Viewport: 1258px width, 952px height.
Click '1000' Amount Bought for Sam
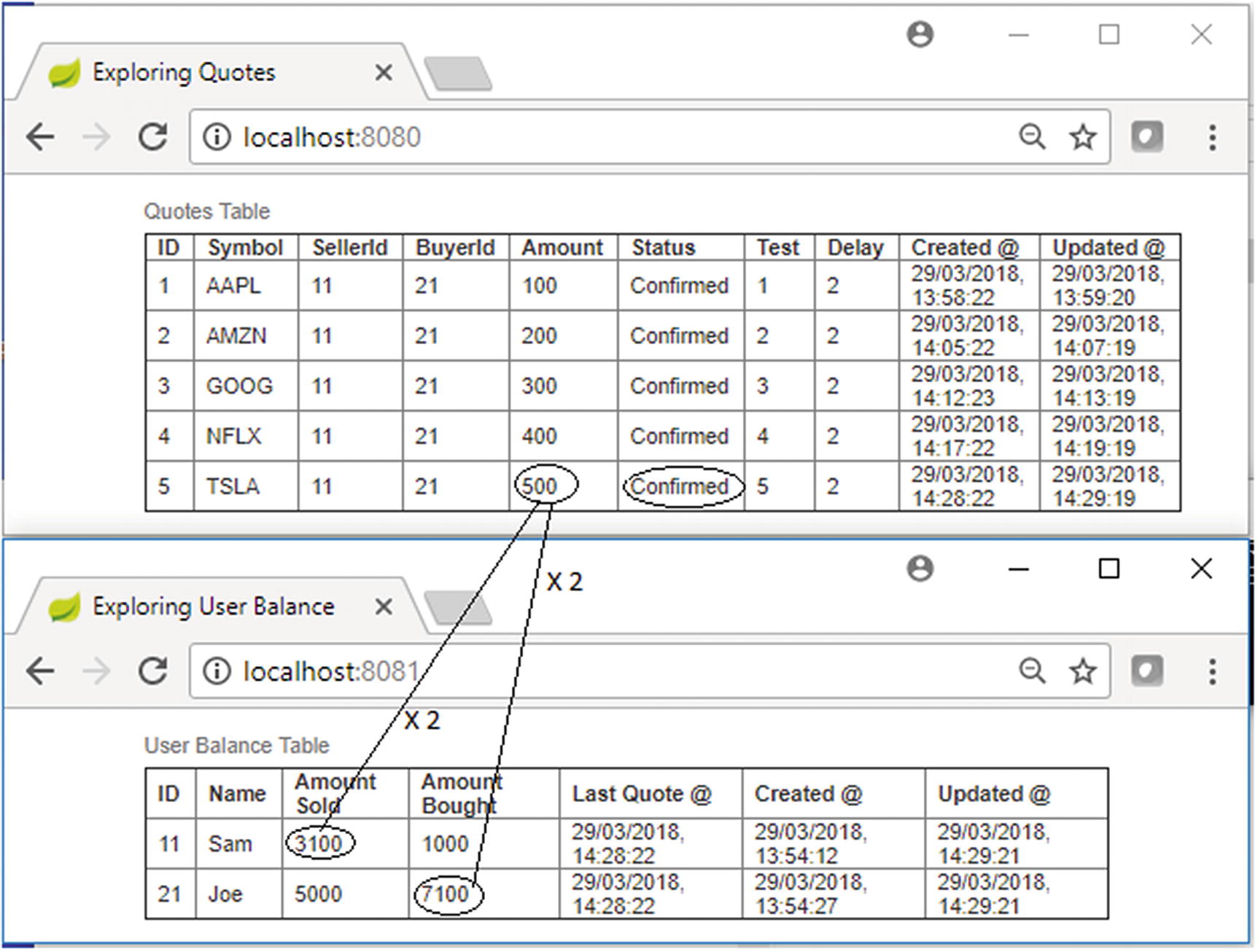point(446,844)
